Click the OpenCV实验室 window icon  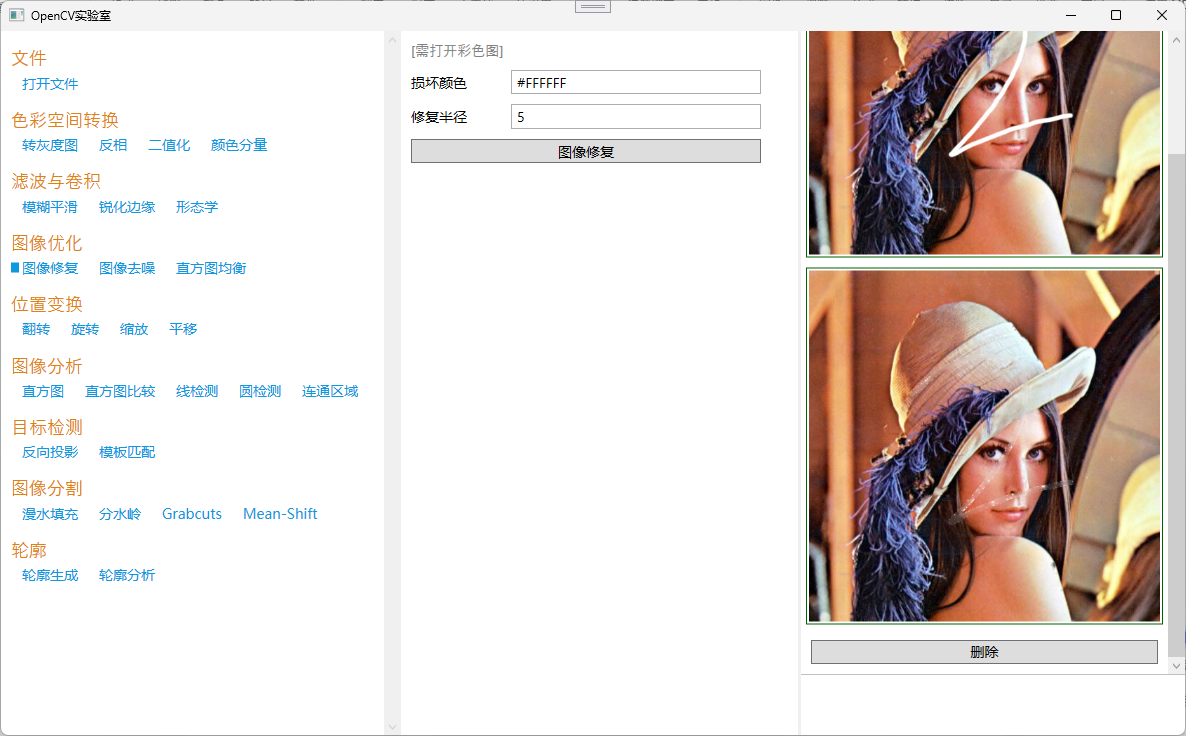point(17,15)
